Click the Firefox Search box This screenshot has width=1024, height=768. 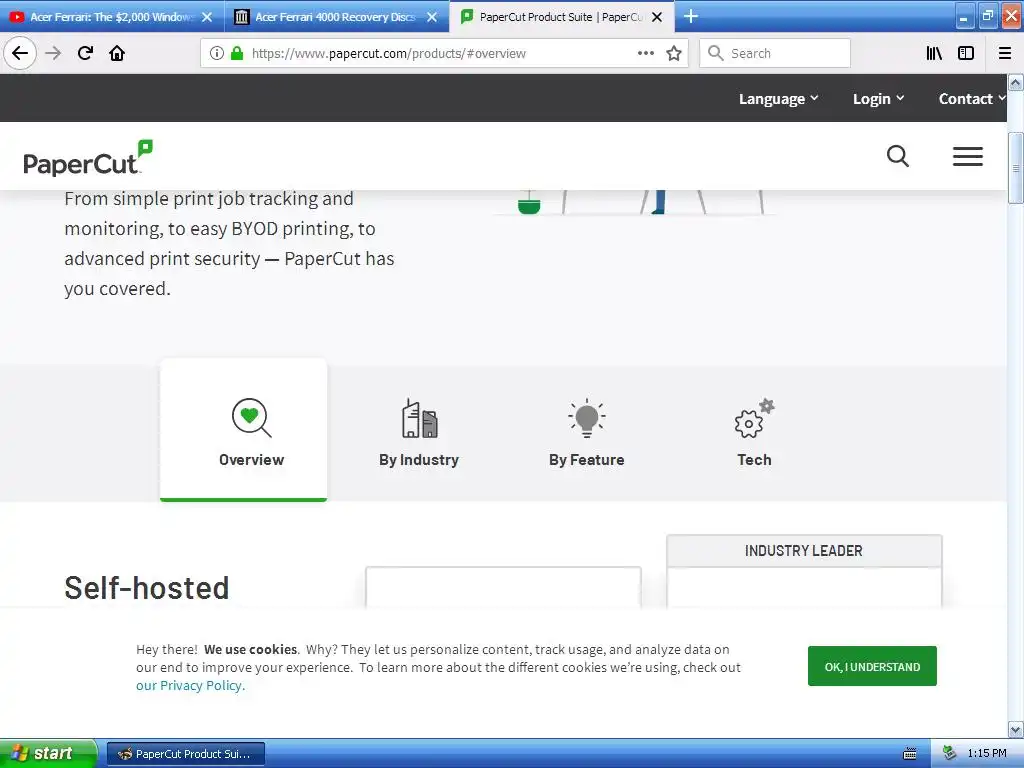(x=775, y=53)
